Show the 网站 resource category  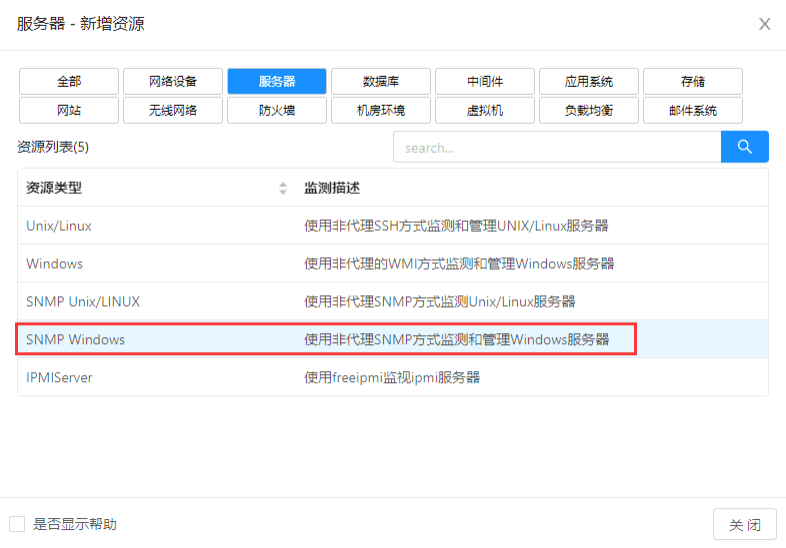tap(69, 110)
